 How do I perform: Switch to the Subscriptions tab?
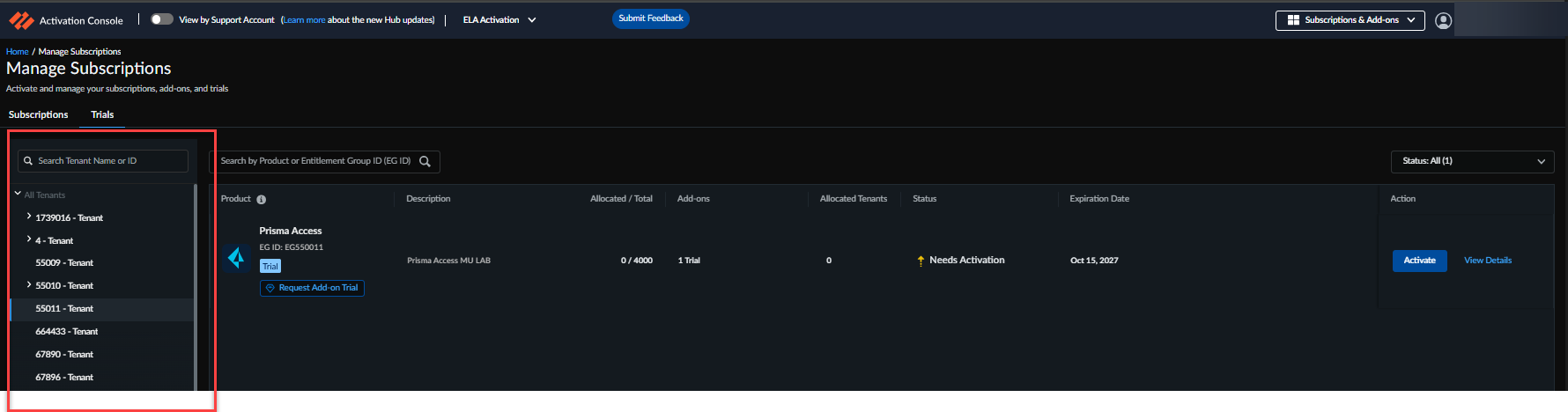[x=39, y=114]
